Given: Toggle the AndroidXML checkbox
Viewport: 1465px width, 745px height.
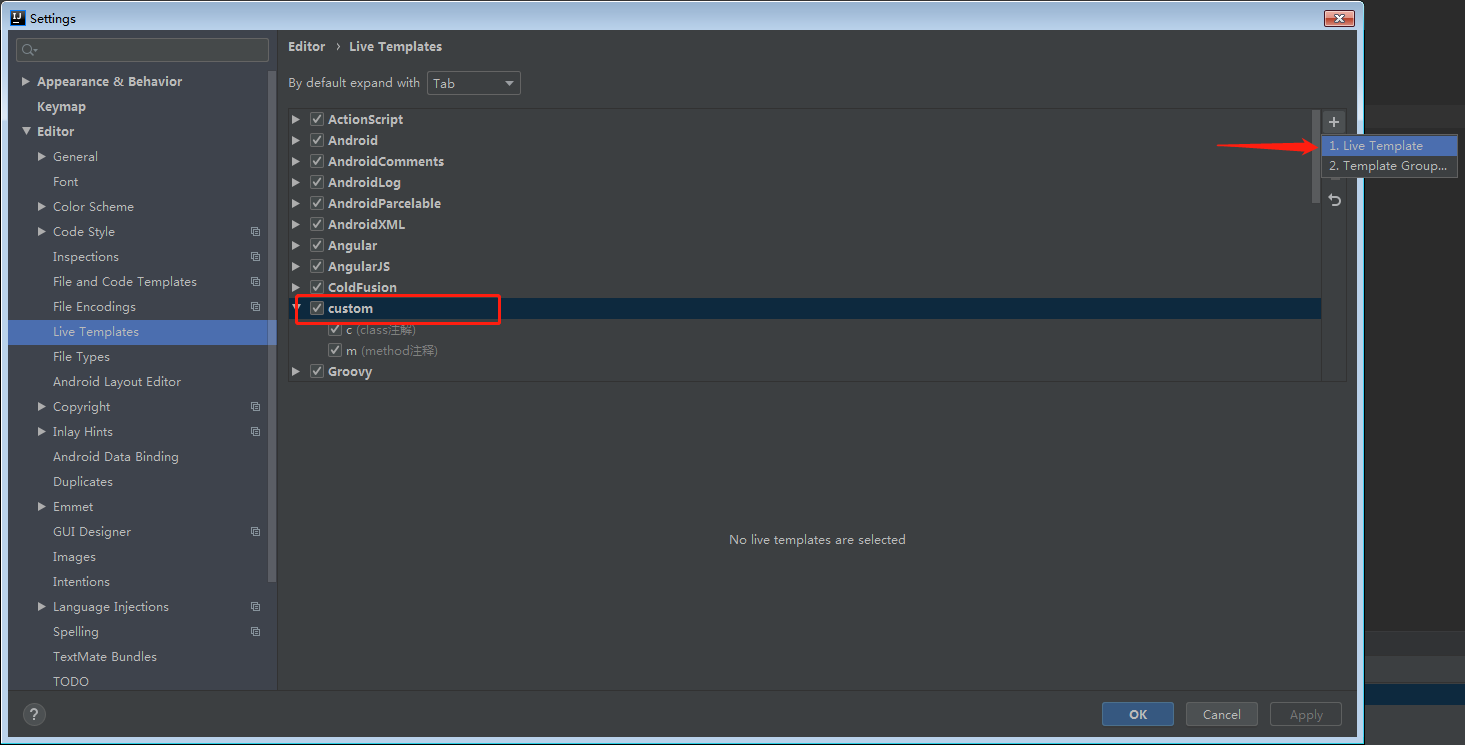Looking at the screenshot, I should coord(317,224).
